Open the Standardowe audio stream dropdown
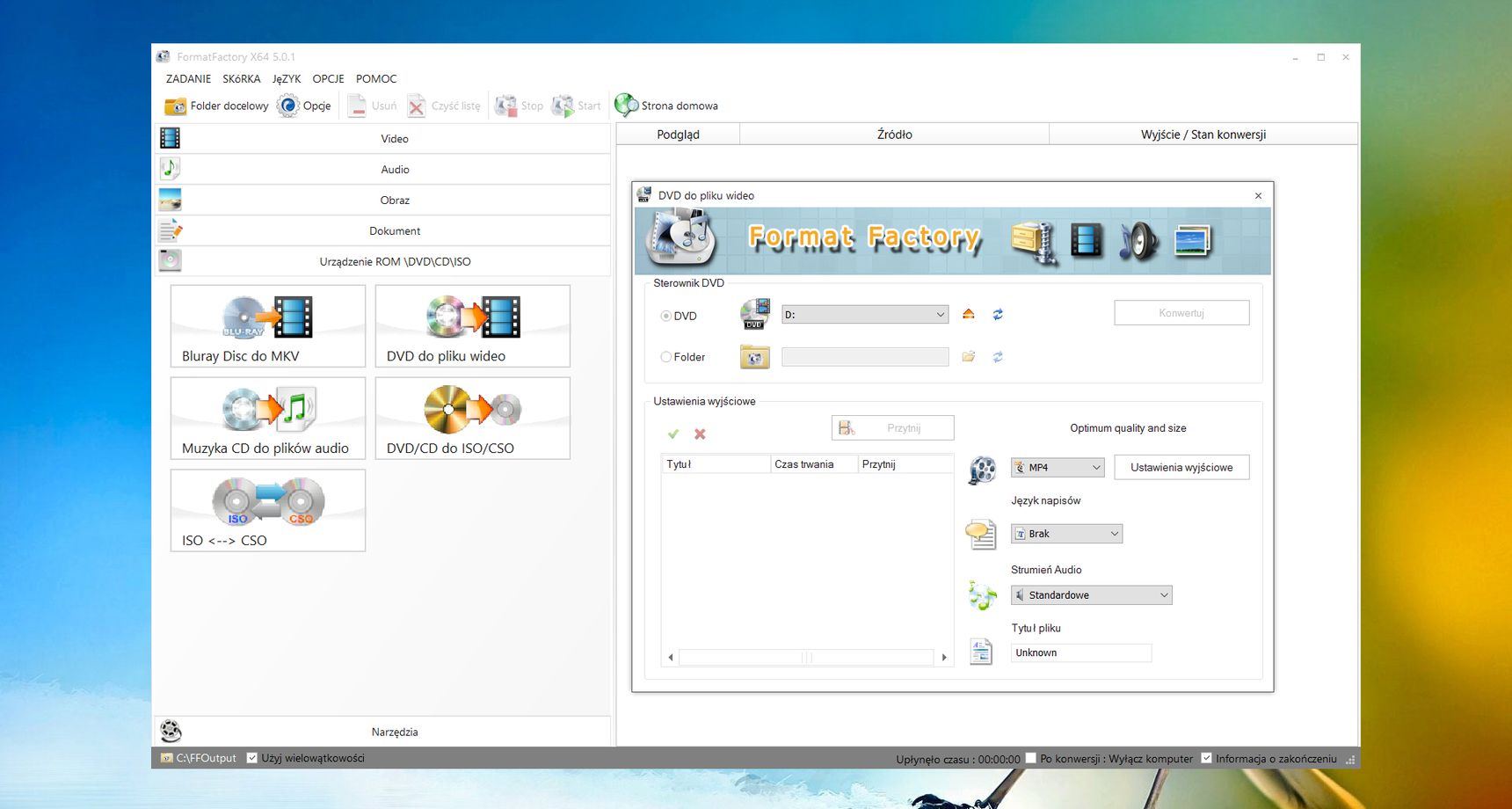The height and width of the screenshot is (809, 1512). [1091, 594]
